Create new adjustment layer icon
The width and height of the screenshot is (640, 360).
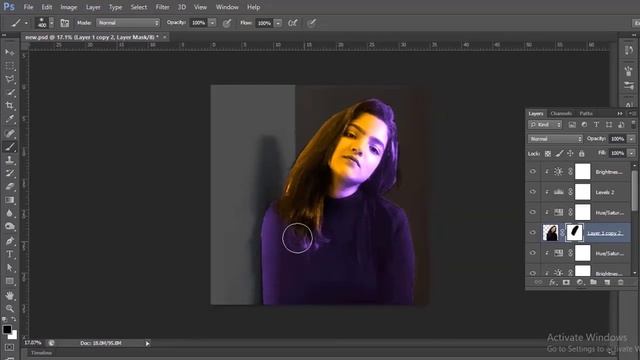[580, 282]
